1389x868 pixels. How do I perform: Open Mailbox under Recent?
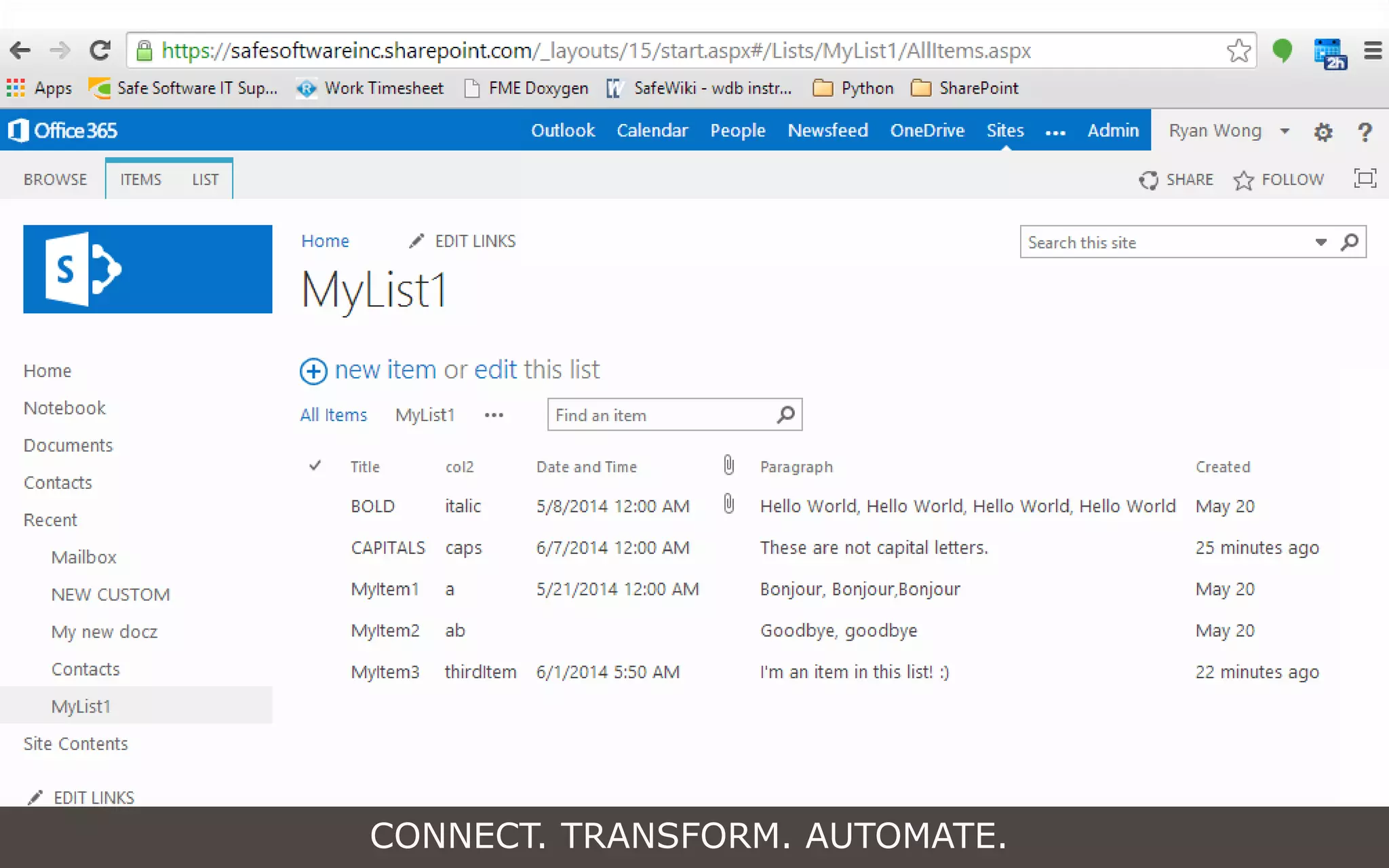[84, 557]
